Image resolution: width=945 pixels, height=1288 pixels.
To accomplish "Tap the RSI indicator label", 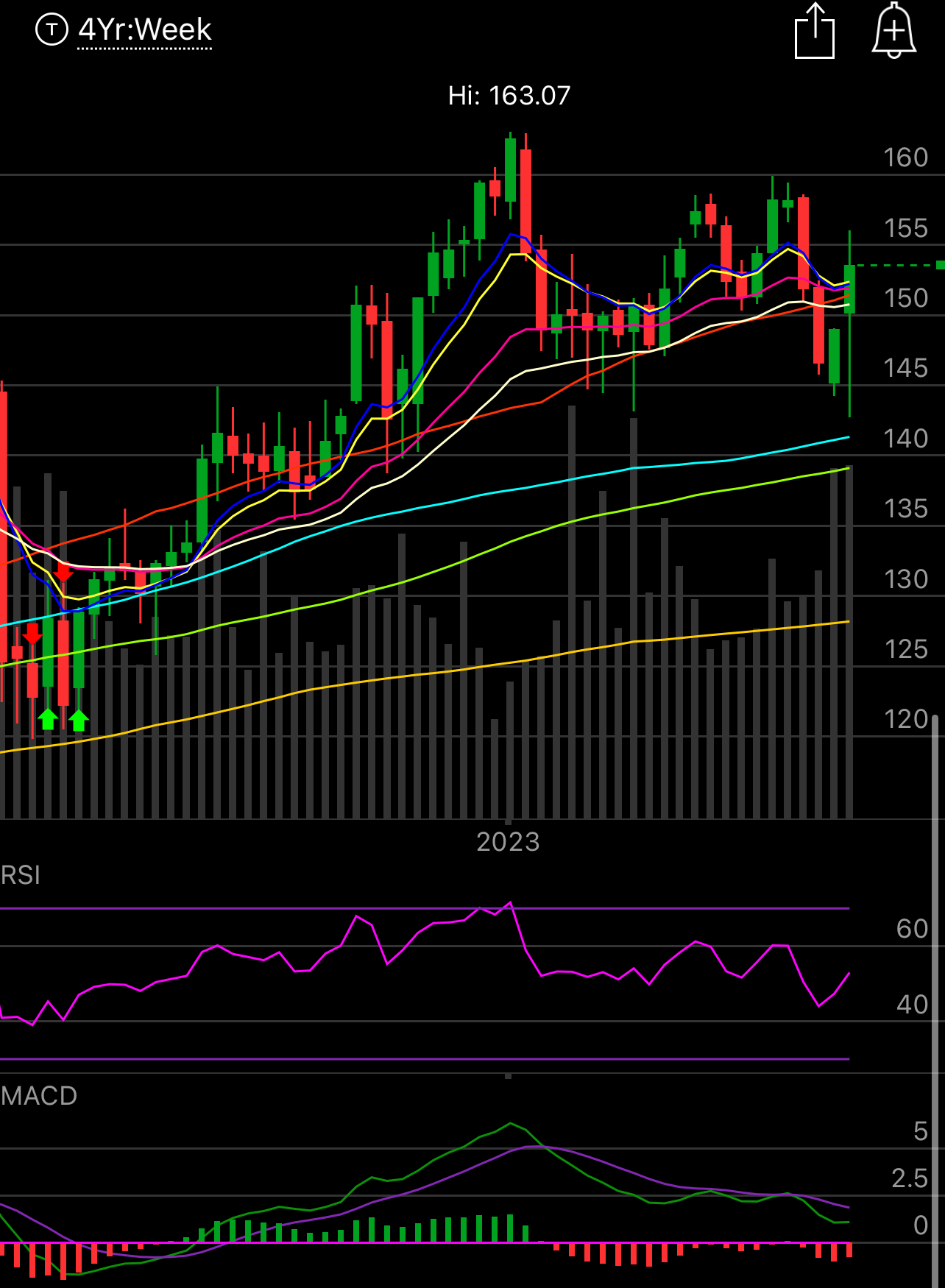I will [x=21, y=875].
